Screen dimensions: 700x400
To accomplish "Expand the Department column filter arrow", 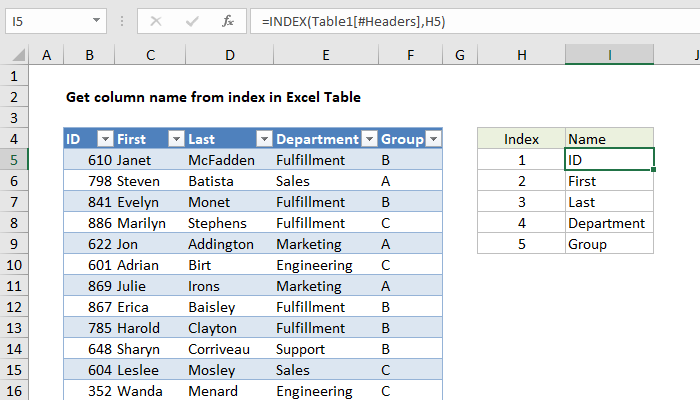I will [369, 140].
